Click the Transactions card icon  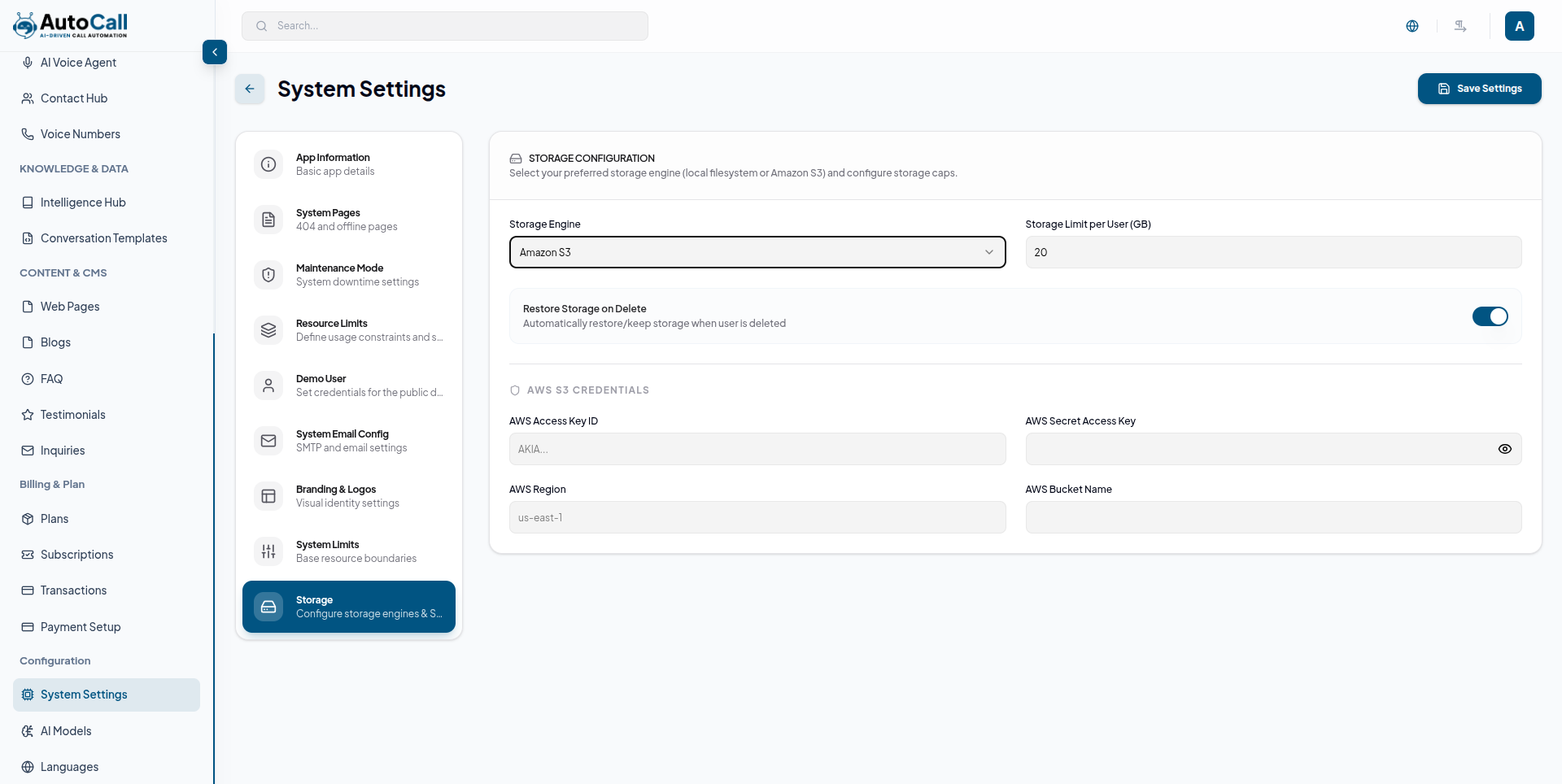(x=28, y=590)
